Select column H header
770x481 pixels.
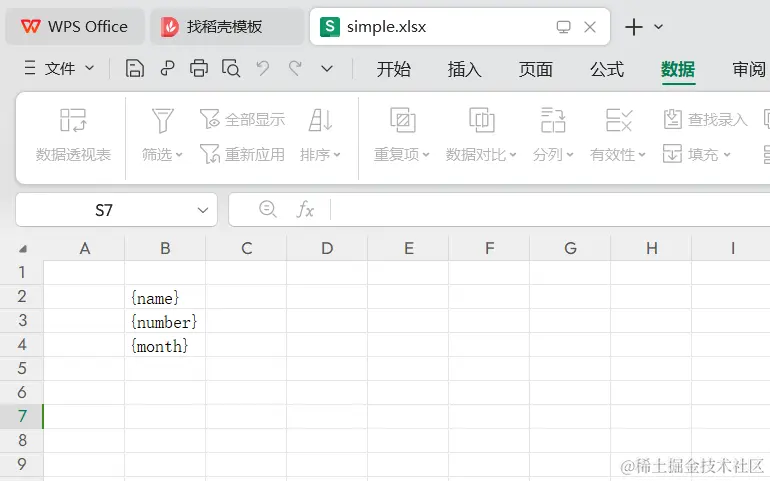click(x=651, y=248)
